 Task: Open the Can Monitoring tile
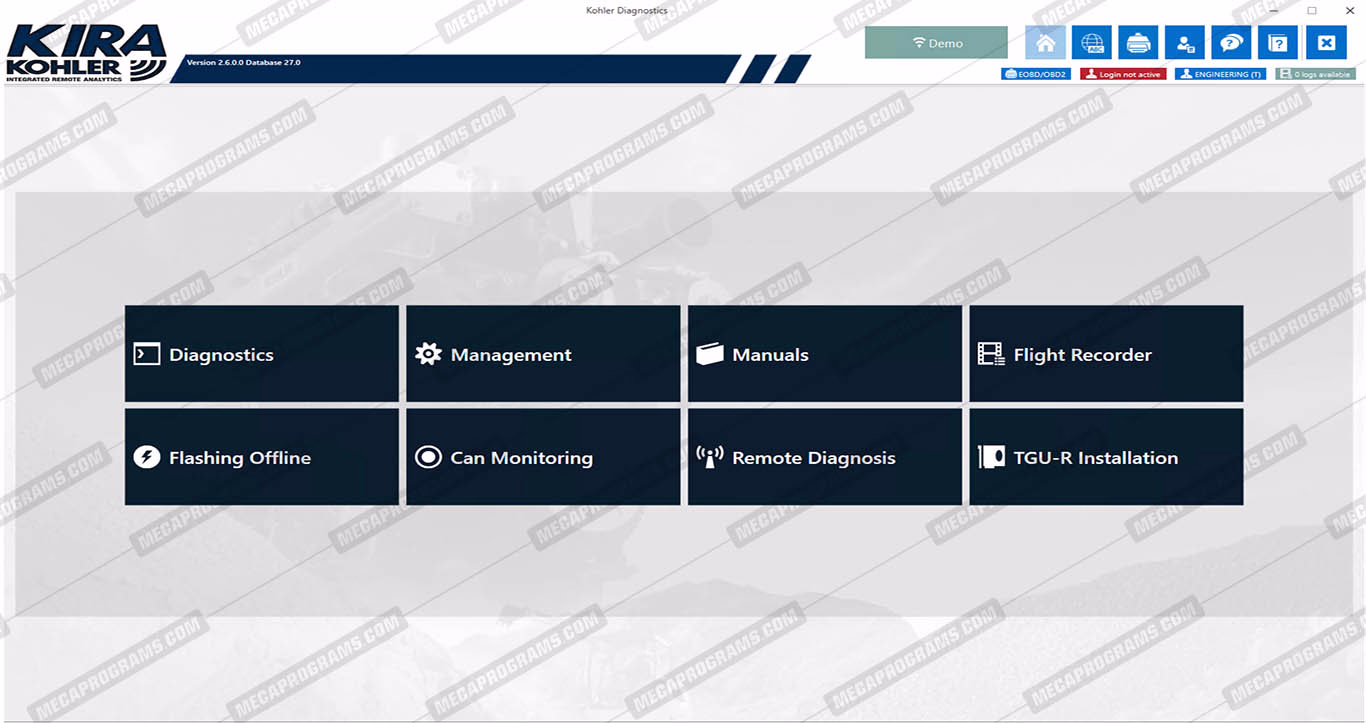[x=543, y=457]
